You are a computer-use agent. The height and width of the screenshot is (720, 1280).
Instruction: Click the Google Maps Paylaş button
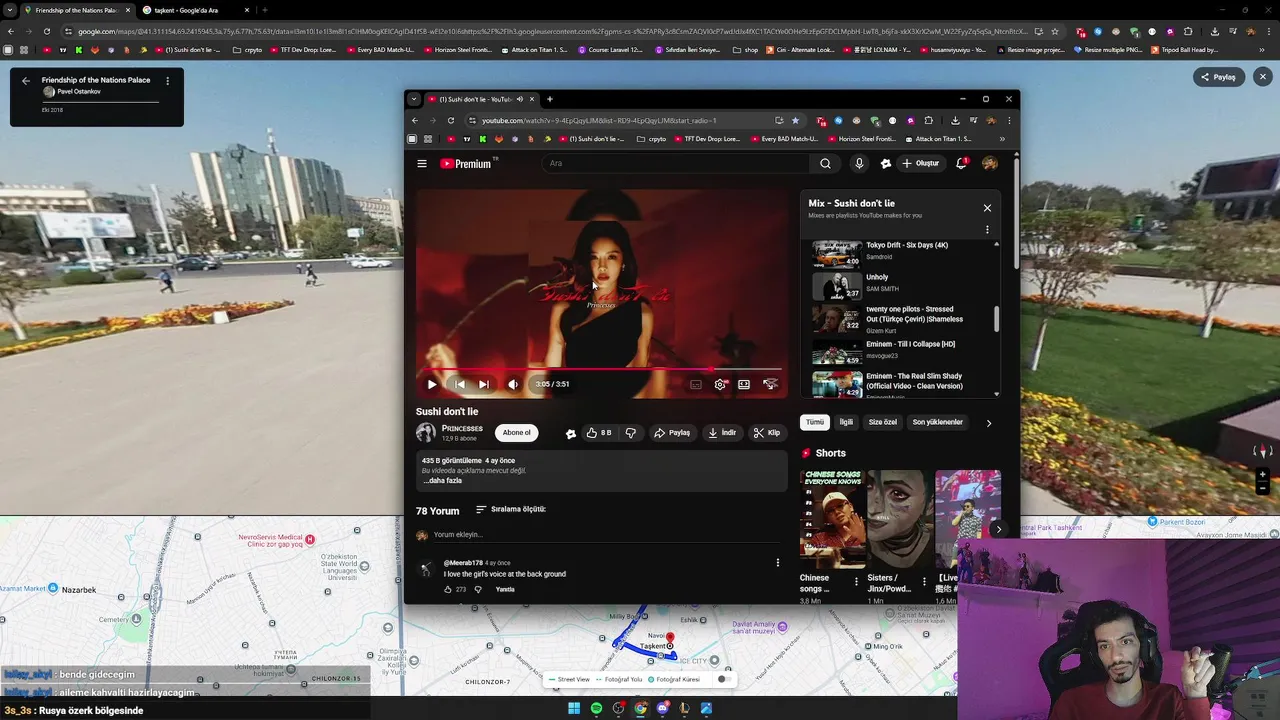1219,77
